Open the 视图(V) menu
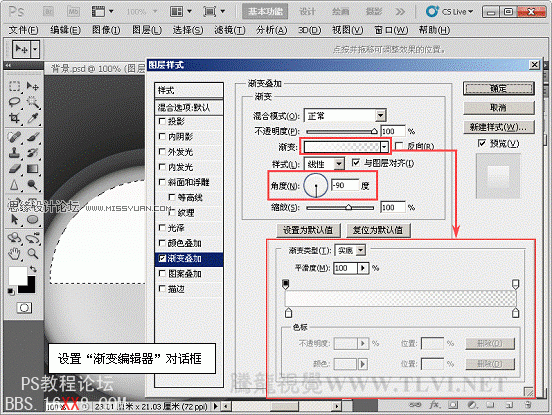Screen dimensions: 552x415 [348, 30]
